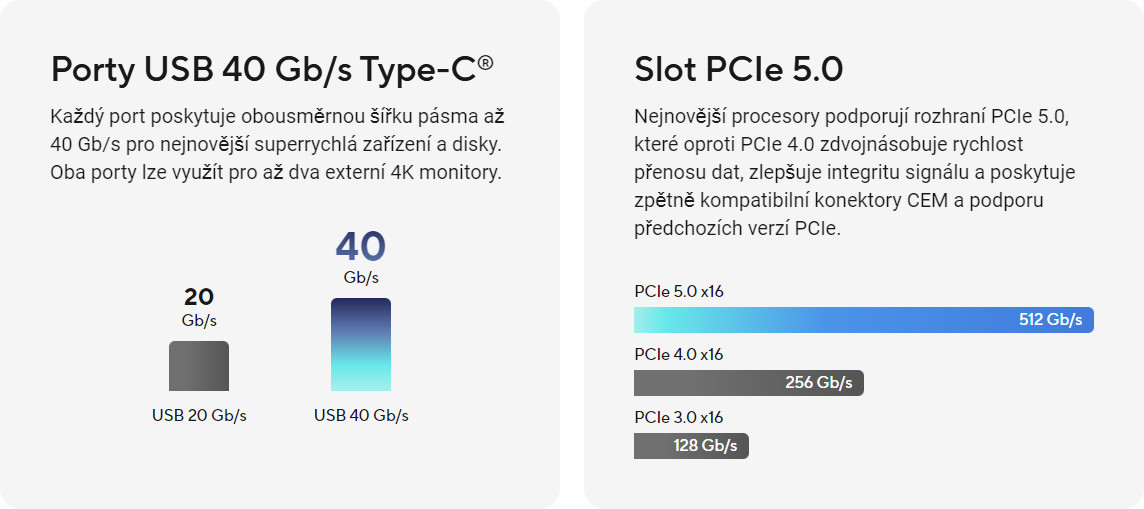Click the 'USB 20 Gb/s' caption label
This screenshot has width=1144, height=509.
click(x=199, y=415)
